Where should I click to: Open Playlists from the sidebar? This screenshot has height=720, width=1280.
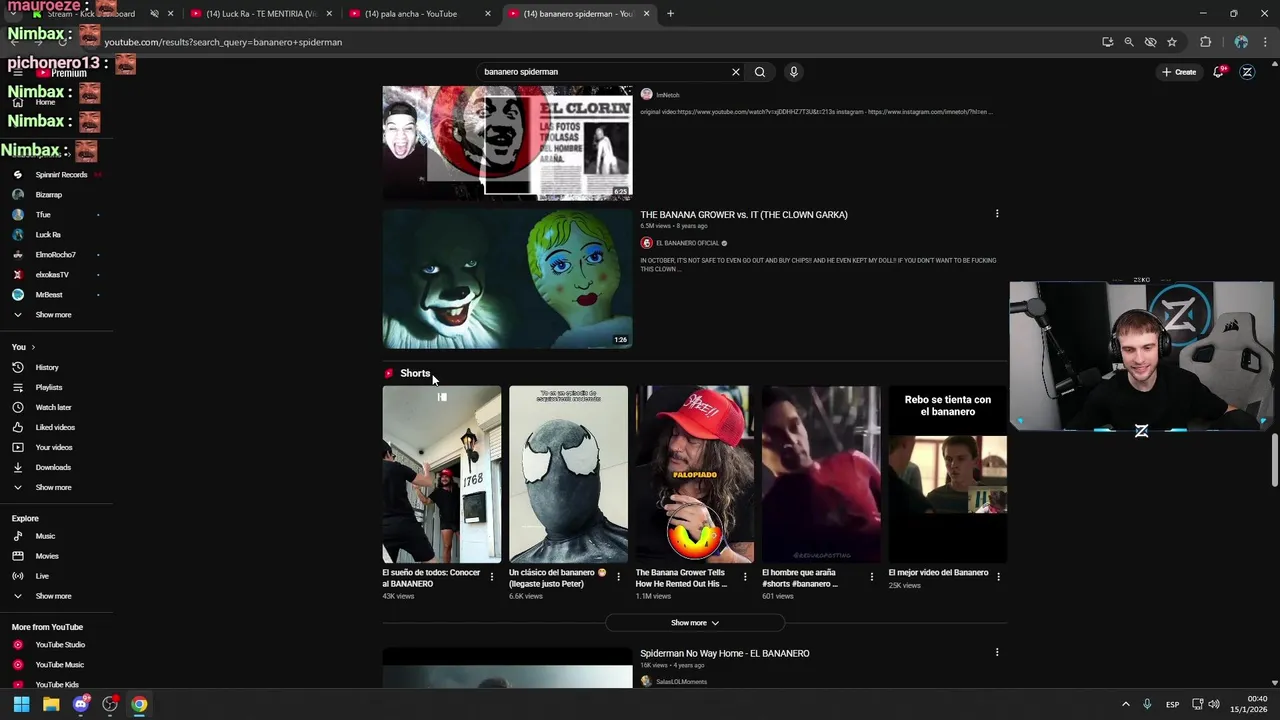(x=48, y=387)
